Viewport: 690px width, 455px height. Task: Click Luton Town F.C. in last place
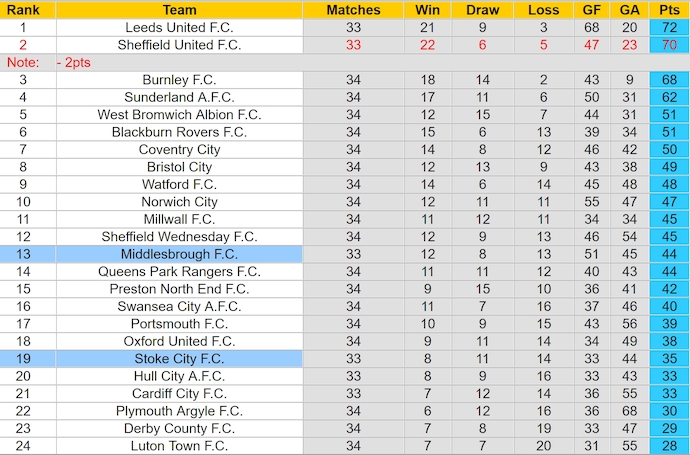pos(179,446)
